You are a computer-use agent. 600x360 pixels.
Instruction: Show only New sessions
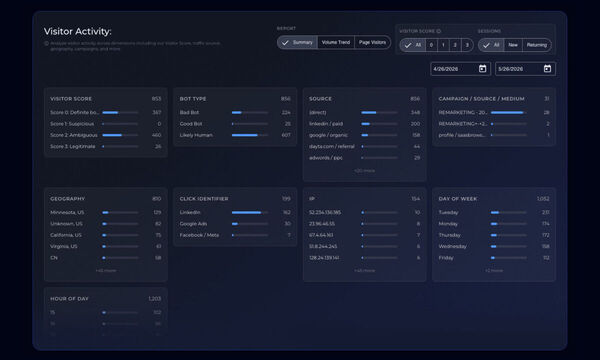point(513,45)
